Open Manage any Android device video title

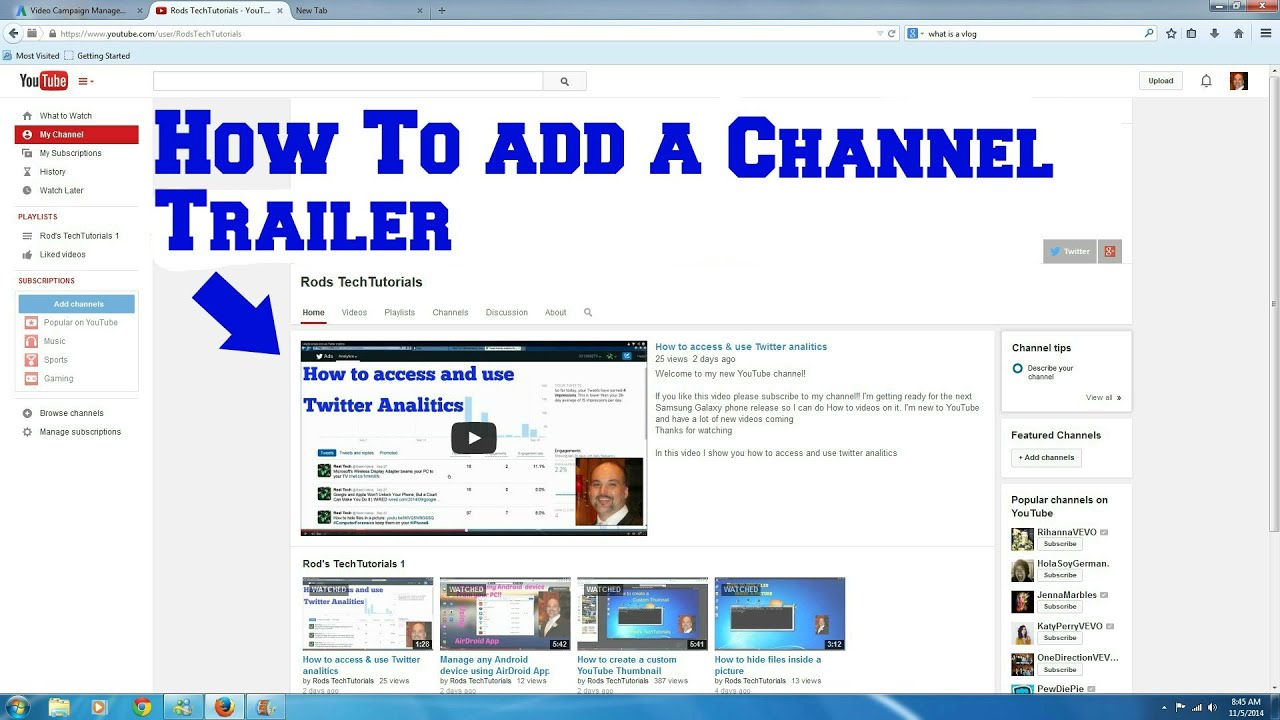pos(495,665)
